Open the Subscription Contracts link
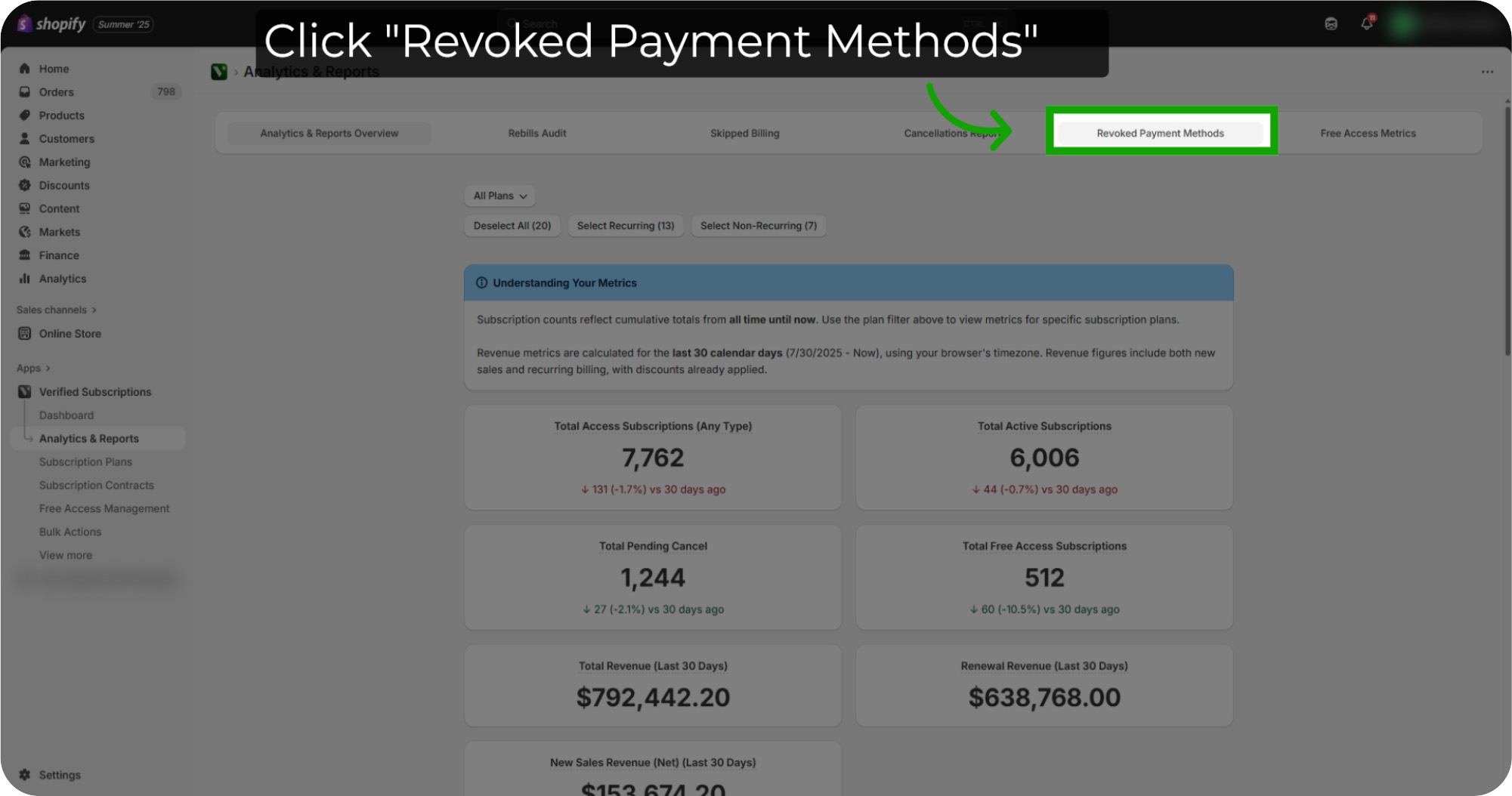The height and width of the screenshot is (796, 1512). tap(97, 486)
